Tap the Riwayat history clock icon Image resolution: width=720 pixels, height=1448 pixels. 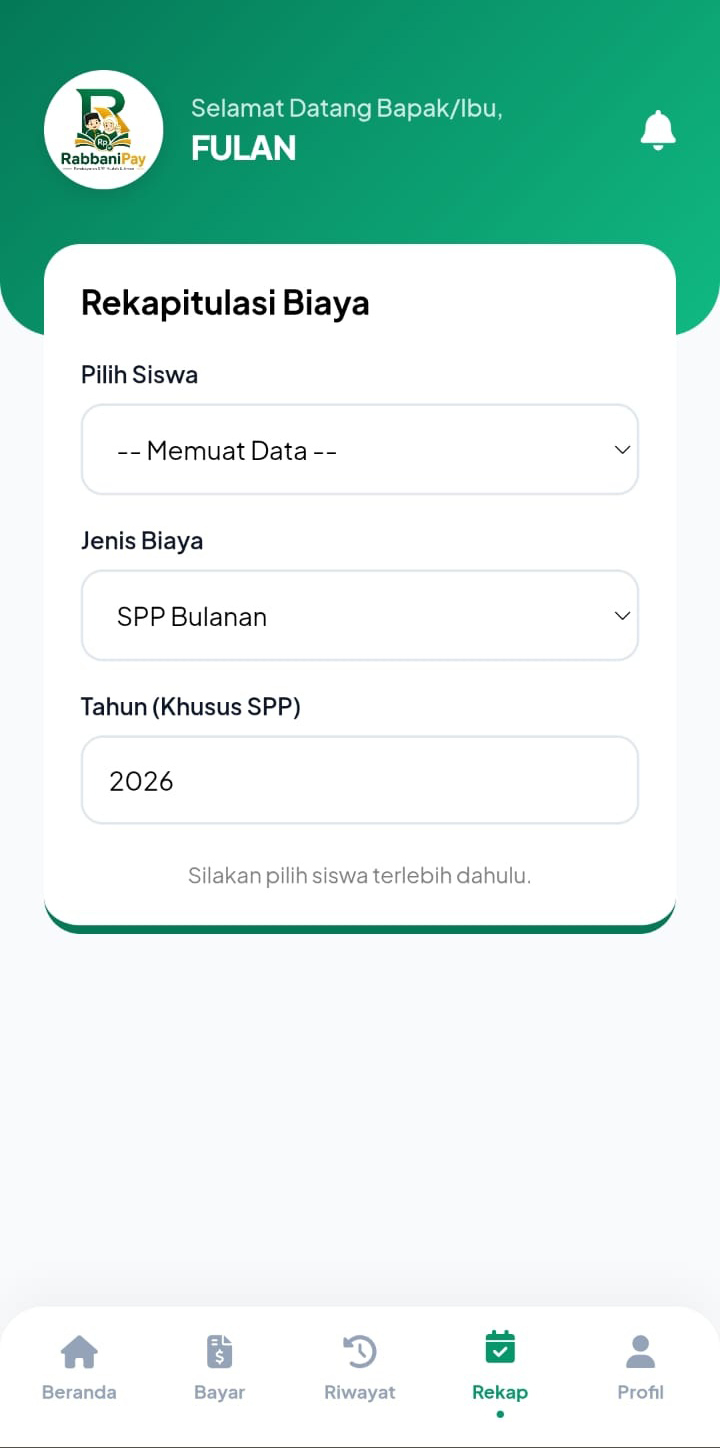click(360, 1351)
